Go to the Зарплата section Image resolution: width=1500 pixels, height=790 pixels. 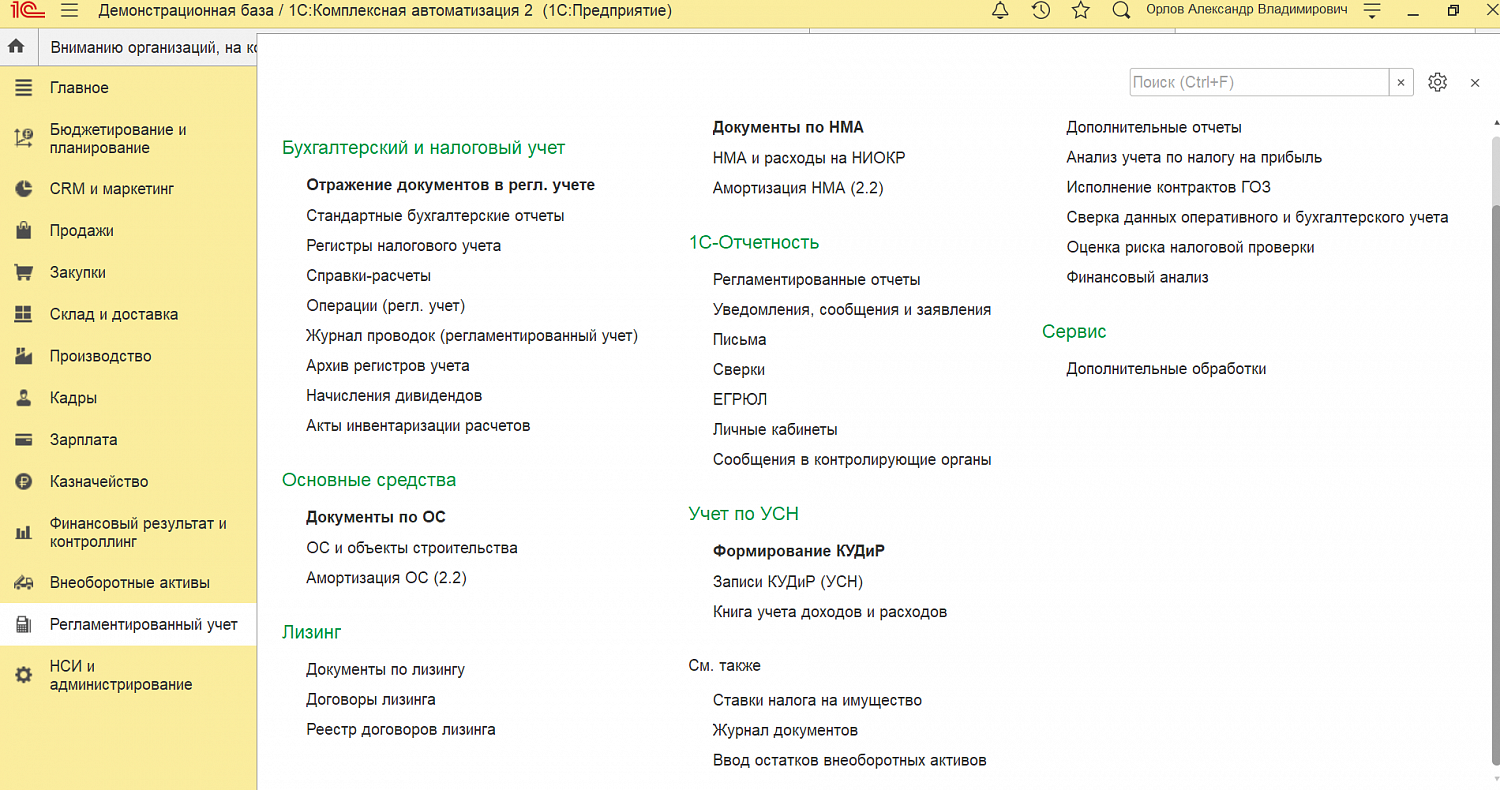[x=128, y=440]
